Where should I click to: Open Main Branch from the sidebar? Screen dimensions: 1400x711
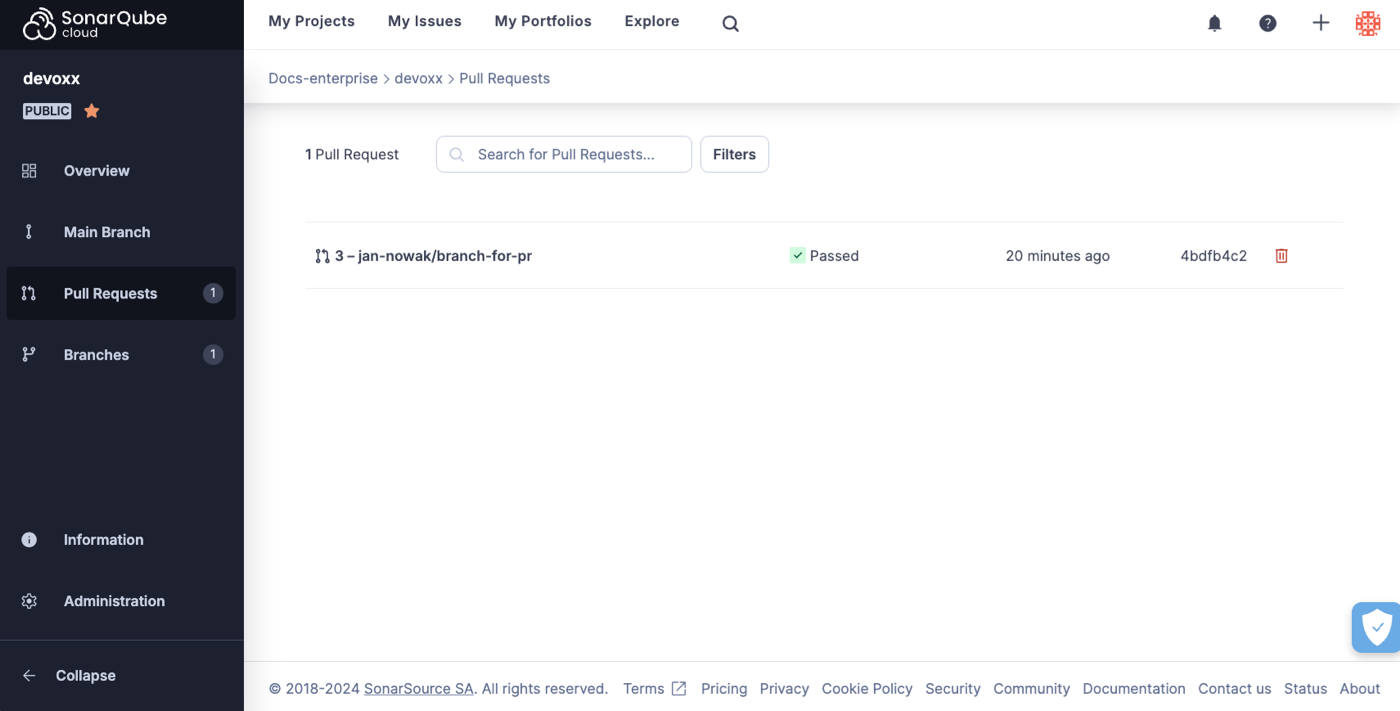(x=107, y=231)
